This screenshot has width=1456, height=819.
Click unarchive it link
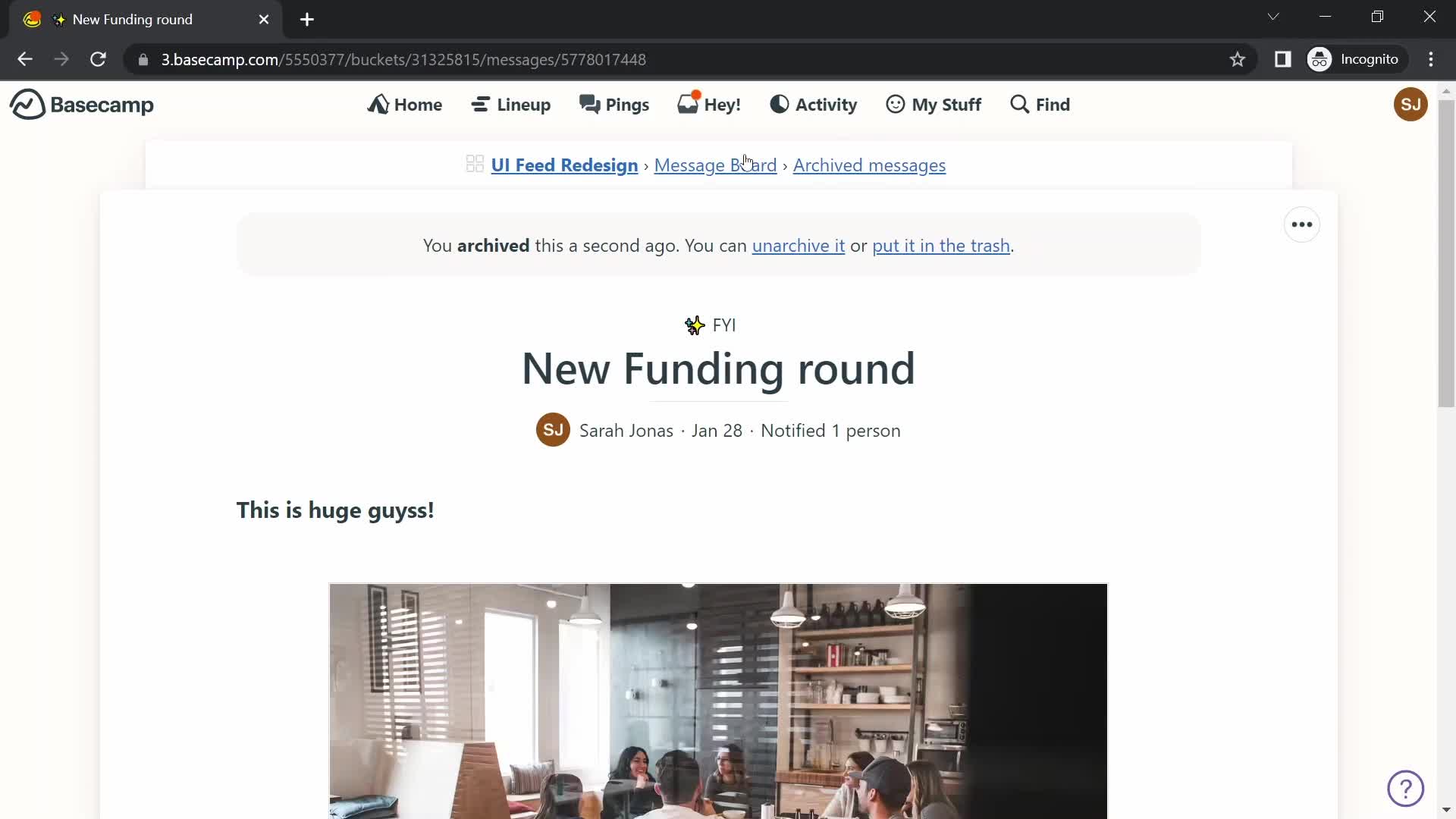tap(798, 245)
